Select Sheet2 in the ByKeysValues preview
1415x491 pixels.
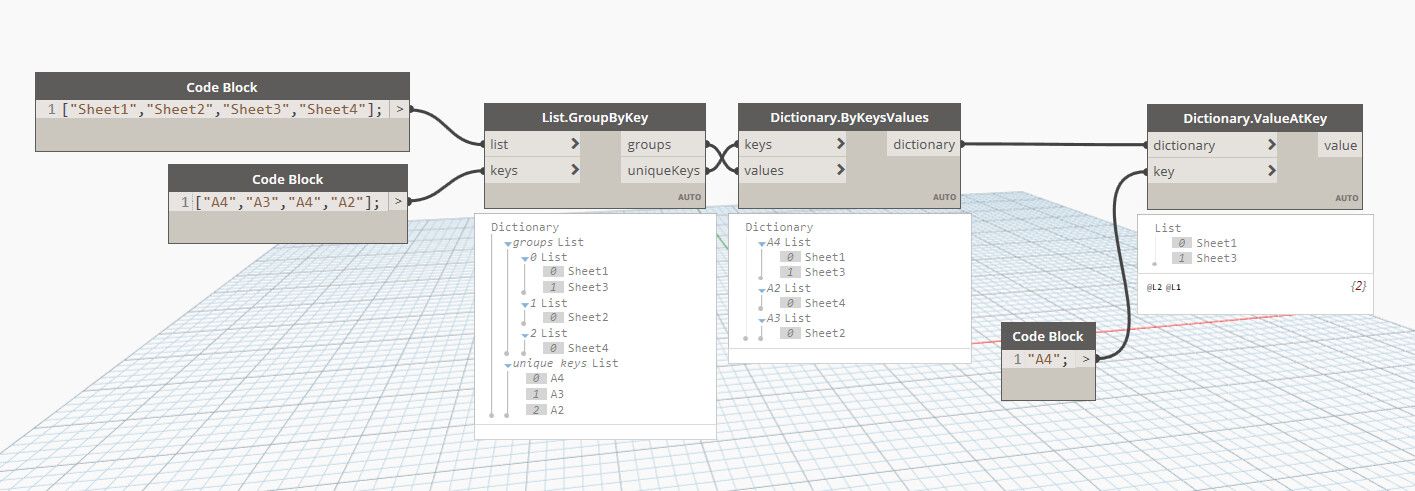point(825,333)
